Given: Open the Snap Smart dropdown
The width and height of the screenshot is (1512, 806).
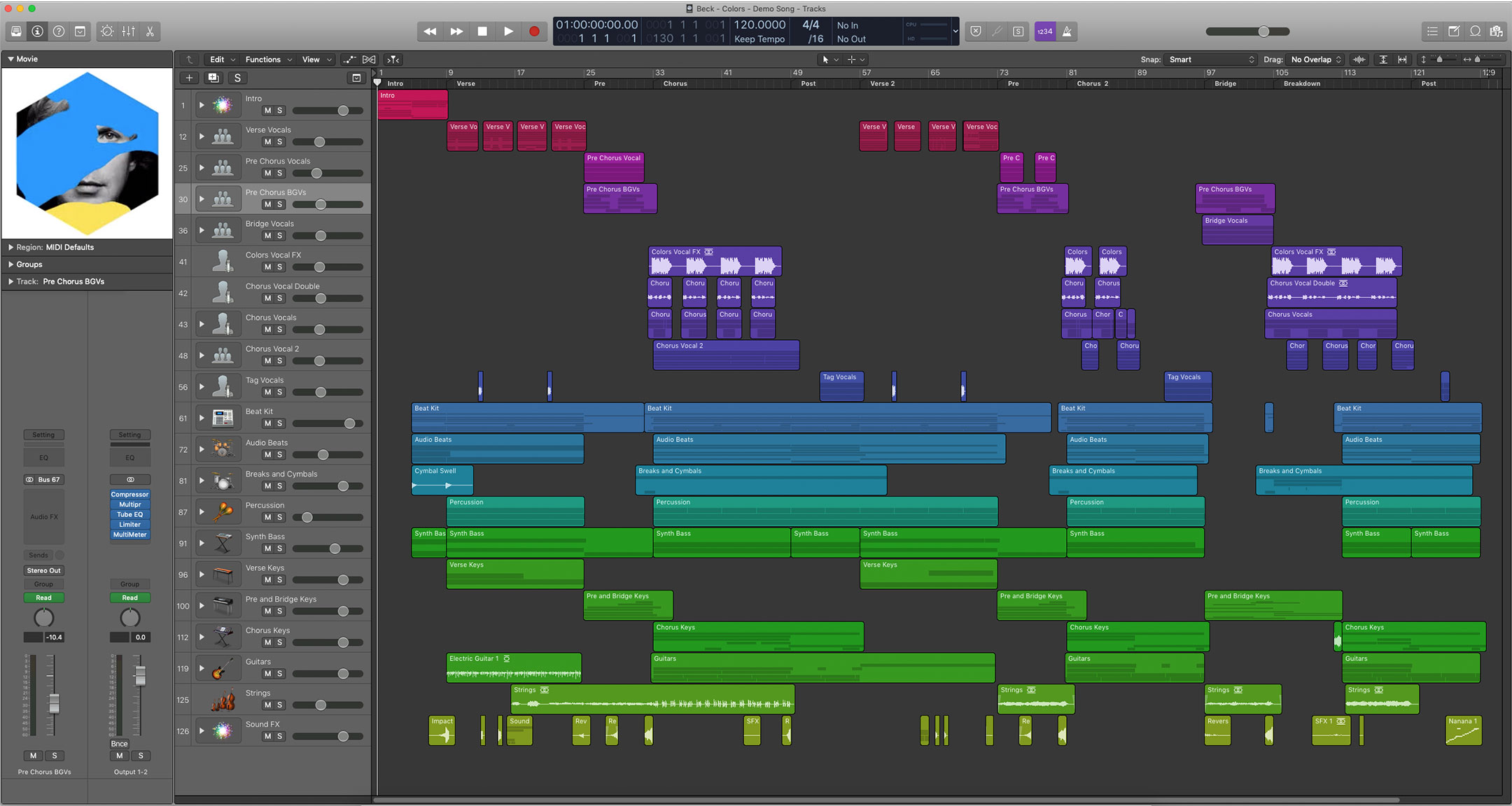Looking at the screenshot, I should pos(1212,59).
